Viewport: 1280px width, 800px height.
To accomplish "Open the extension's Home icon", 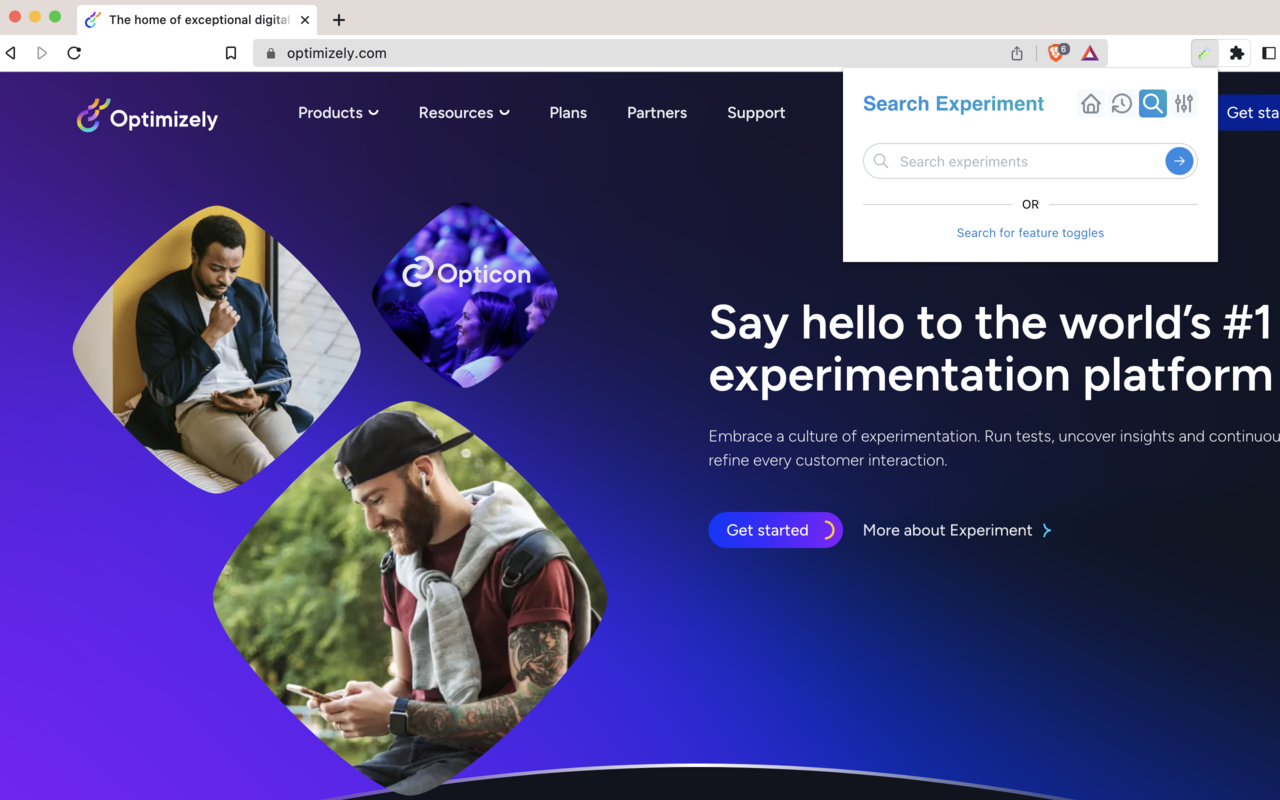I will point(1090,104).
